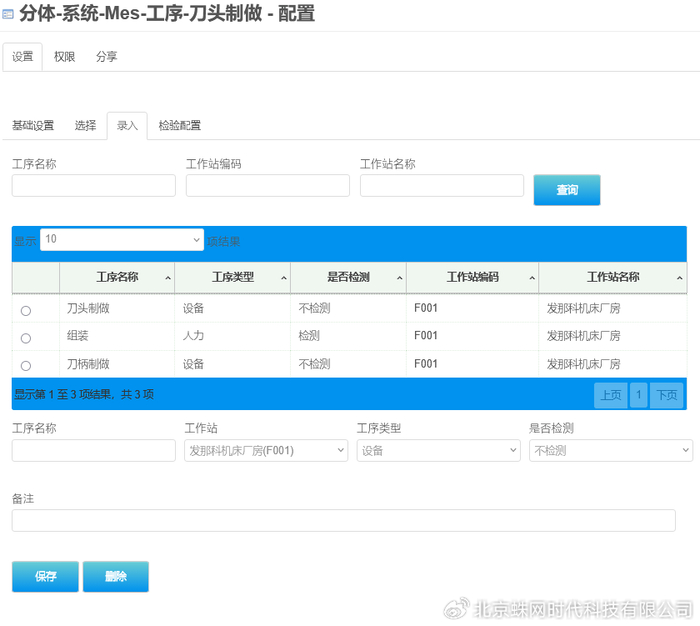The image size is (700, 626).
Task: Click 不检测 in the 刀头制做 row
Action: click(314, 309)
